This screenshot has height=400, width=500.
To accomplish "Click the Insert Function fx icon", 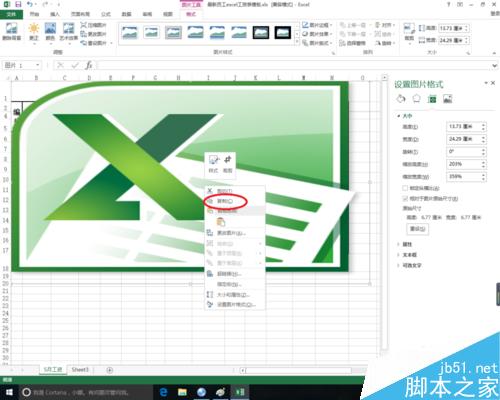I will click(x=89, y=65).
